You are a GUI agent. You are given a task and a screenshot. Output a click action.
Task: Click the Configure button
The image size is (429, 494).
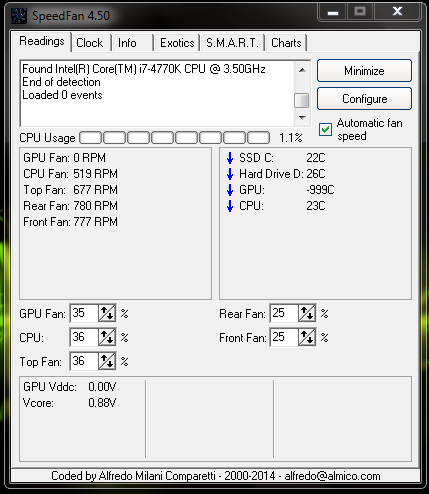pyautogui.click(x=364, y=99)
